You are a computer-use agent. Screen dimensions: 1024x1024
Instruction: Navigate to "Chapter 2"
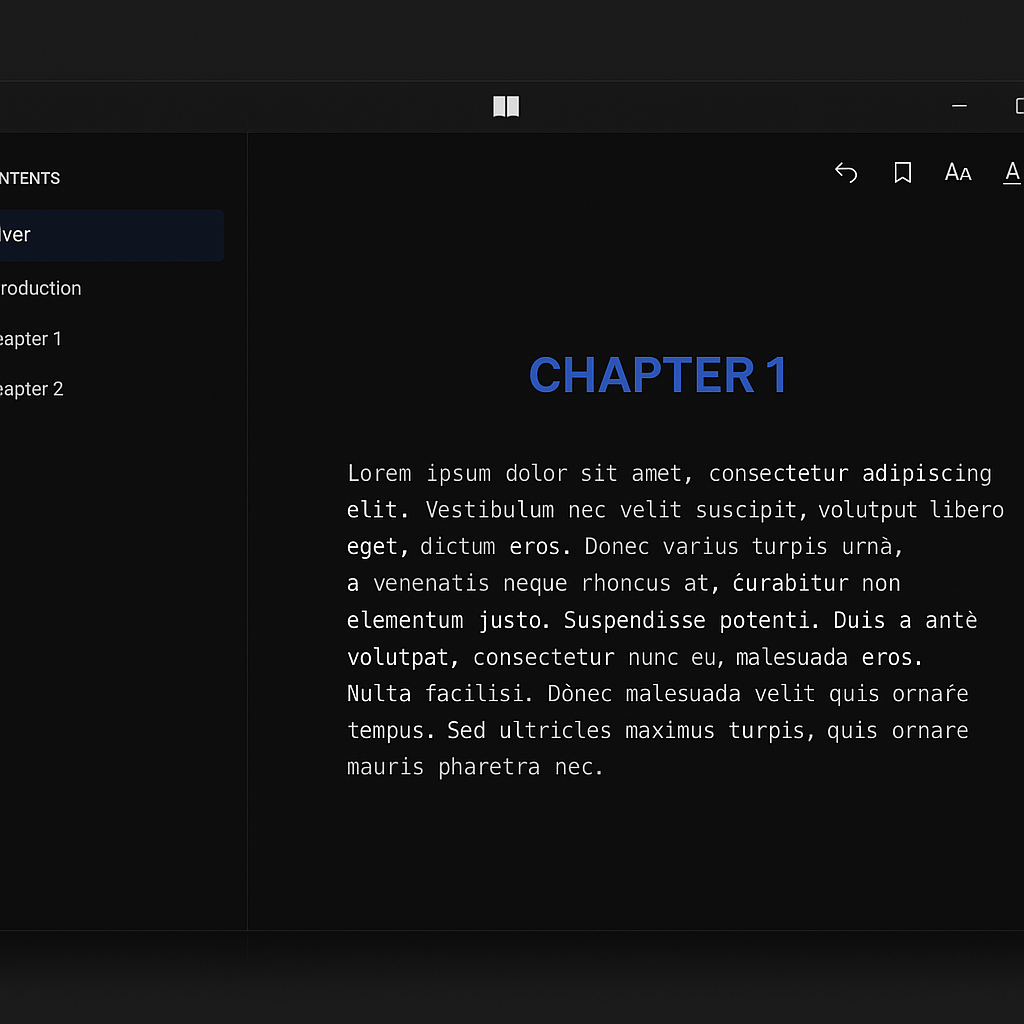point(30,388)
